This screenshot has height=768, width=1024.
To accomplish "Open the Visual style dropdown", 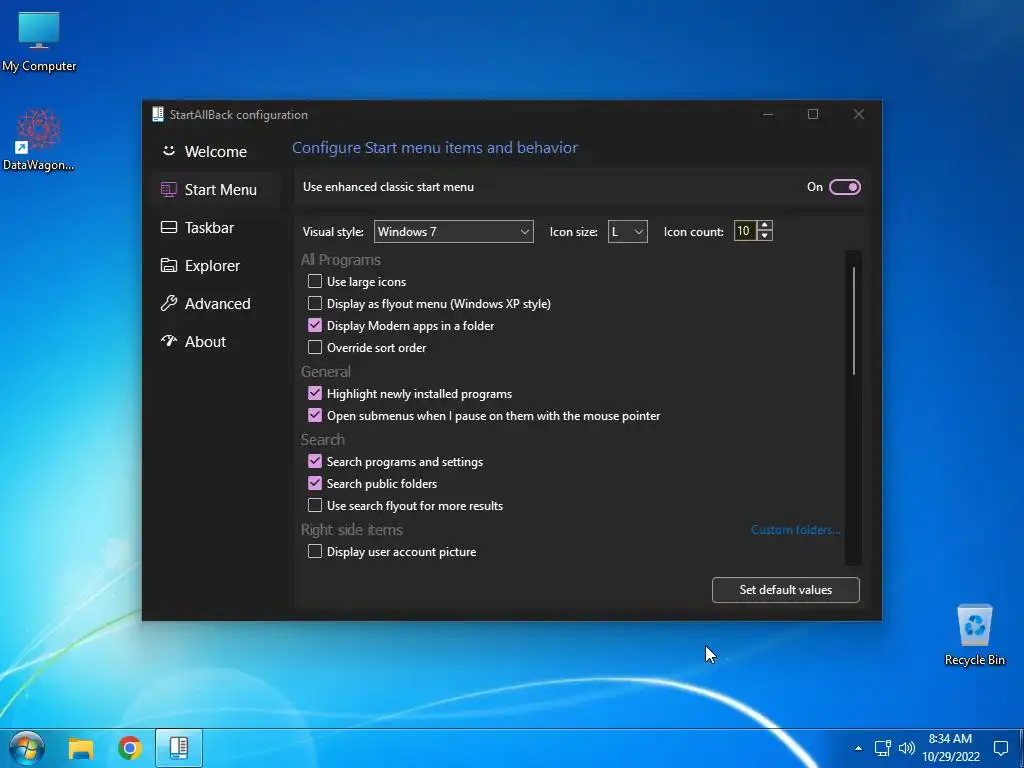I will point(453,231).
